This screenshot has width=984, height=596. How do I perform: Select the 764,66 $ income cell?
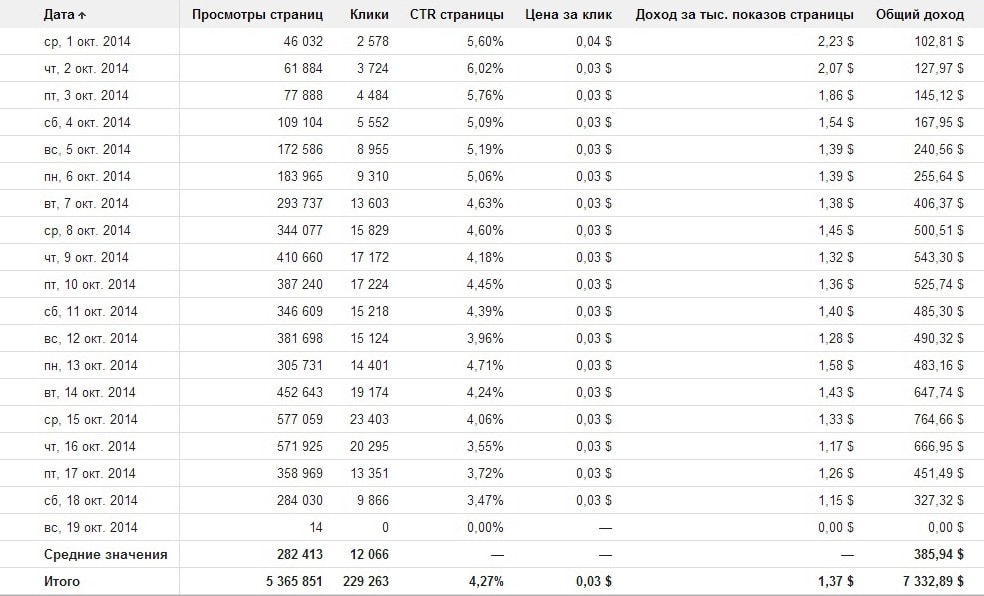(x=932, y=419)
